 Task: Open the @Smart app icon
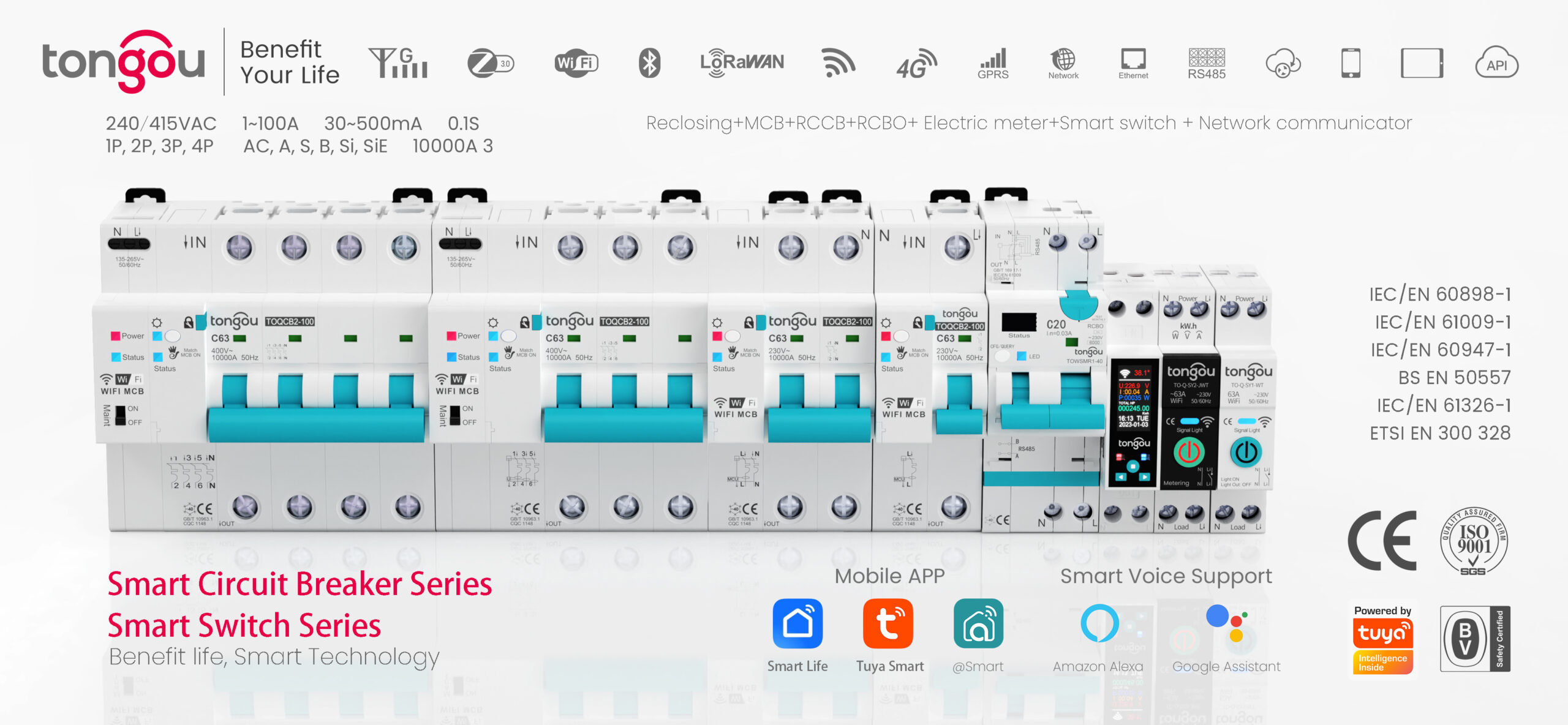click(x=978, y=623)
